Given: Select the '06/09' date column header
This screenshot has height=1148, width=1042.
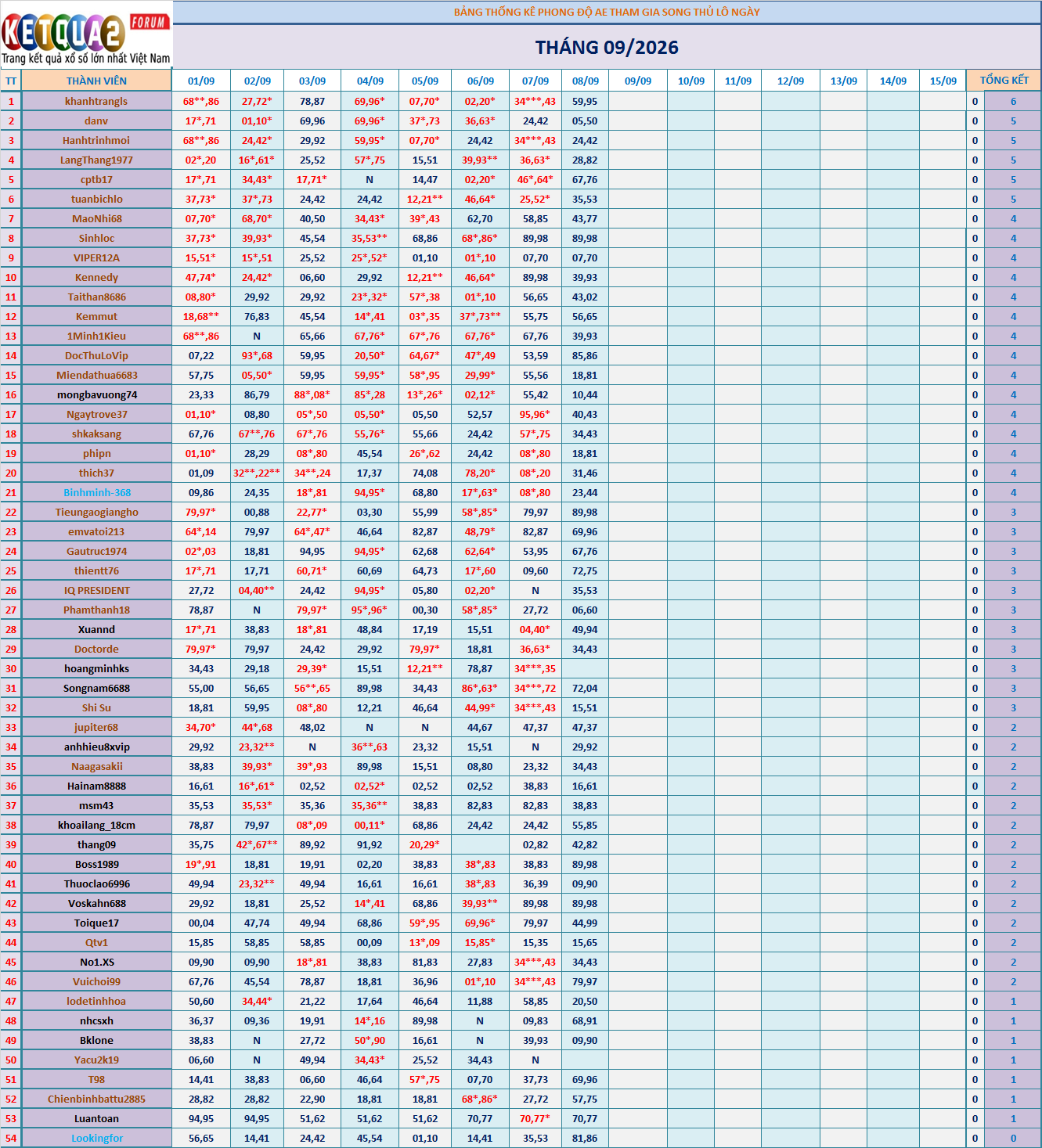Looking at the screenshot, I should pyautogui.click(x=481, y=81).
